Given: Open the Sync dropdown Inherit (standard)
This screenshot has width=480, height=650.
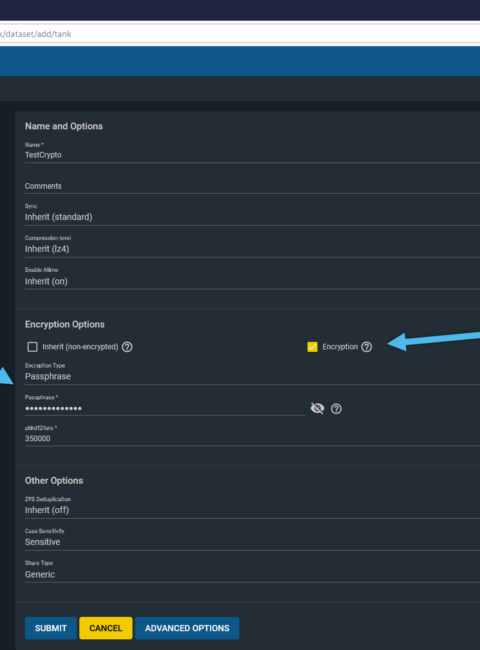Looking at the screenshot, I should pos(252,217).
